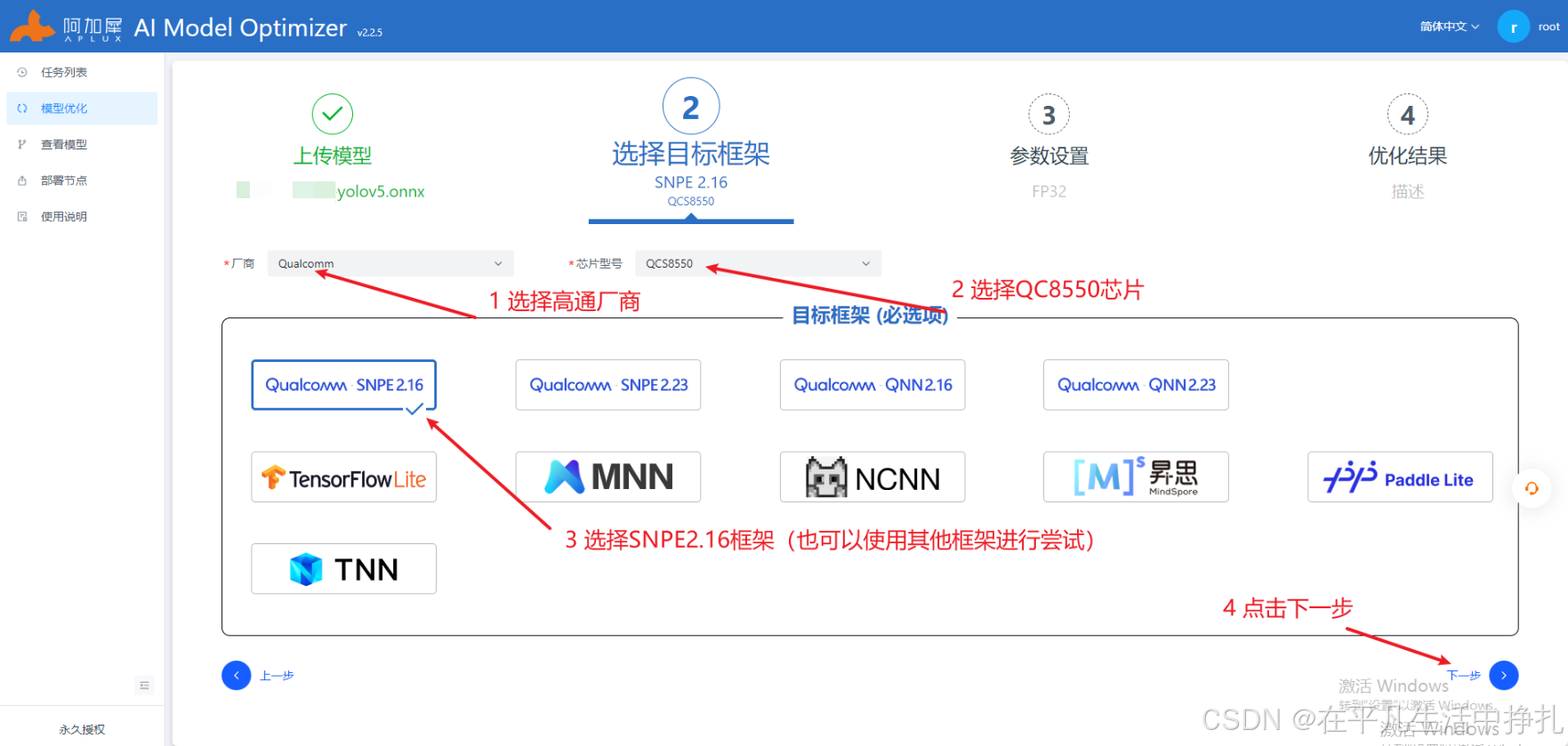Viewport: 1568px width, 746px height.
Task: Click the 描述 text under step 4
Action: [1408, 191]
